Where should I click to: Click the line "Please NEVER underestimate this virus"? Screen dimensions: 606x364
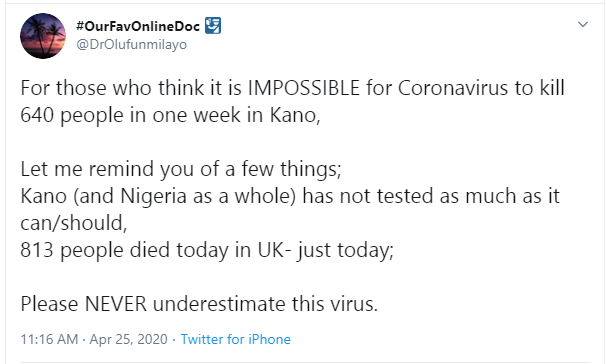click(x=199, y=304)
